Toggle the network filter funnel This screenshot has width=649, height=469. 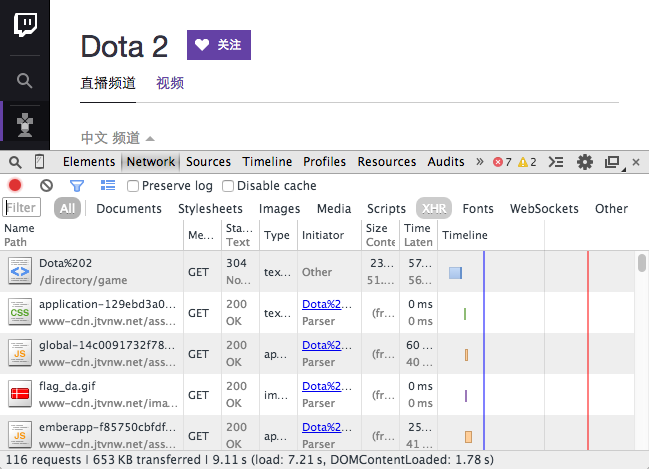pos(77,186)
